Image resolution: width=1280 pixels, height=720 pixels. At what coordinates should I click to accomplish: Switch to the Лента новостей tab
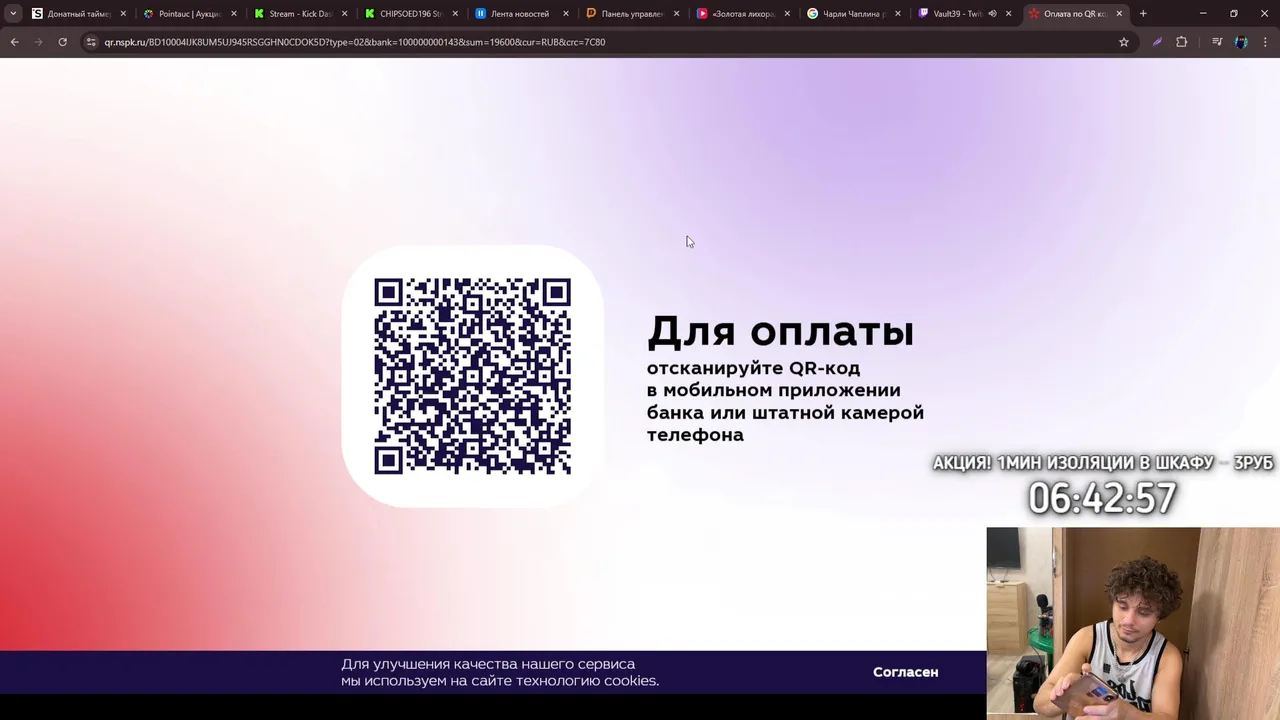pyautogui.click(x=520, y=14)
